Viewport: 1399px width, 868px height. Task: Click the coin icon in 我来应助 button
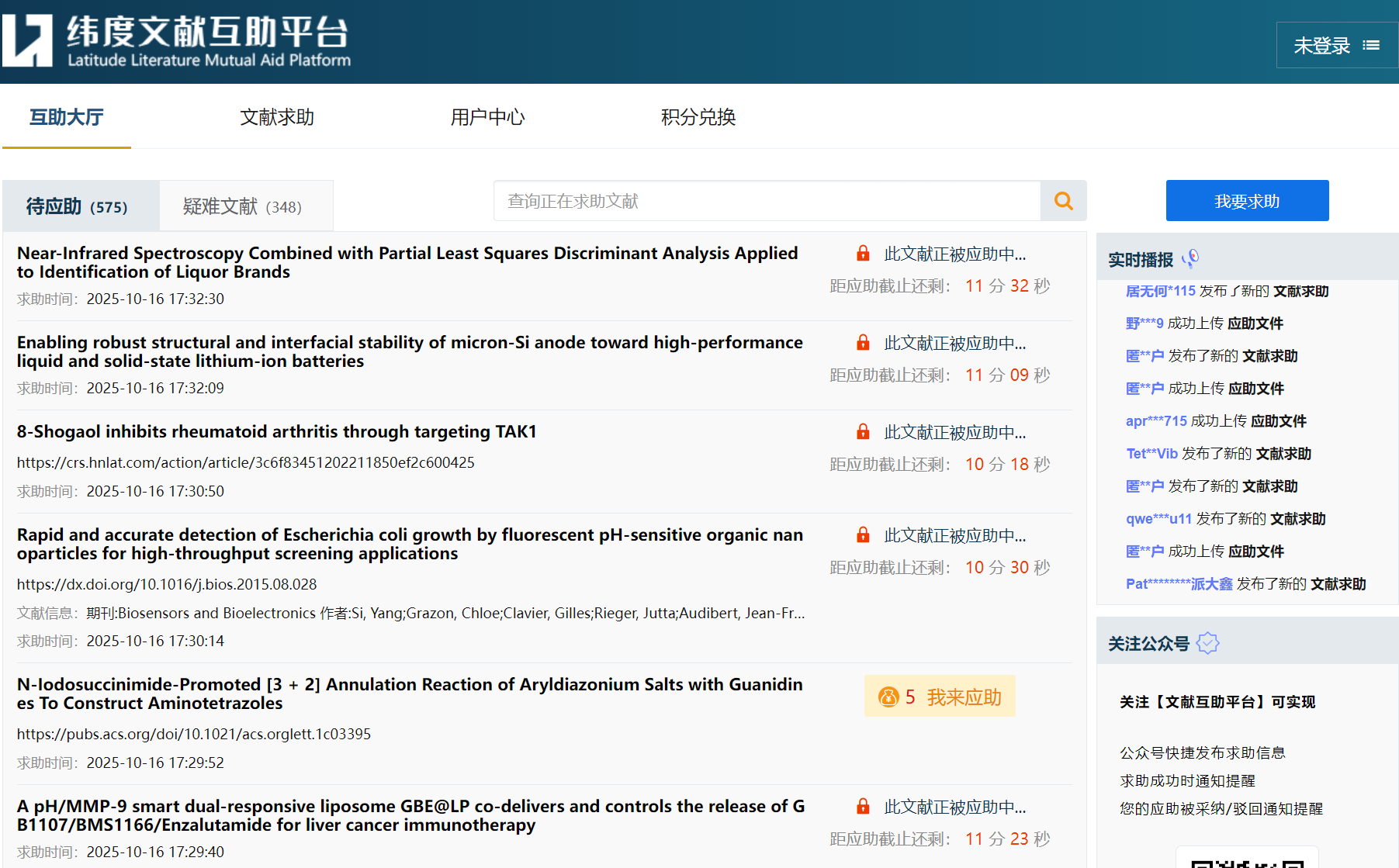click(x=888, y=697)
